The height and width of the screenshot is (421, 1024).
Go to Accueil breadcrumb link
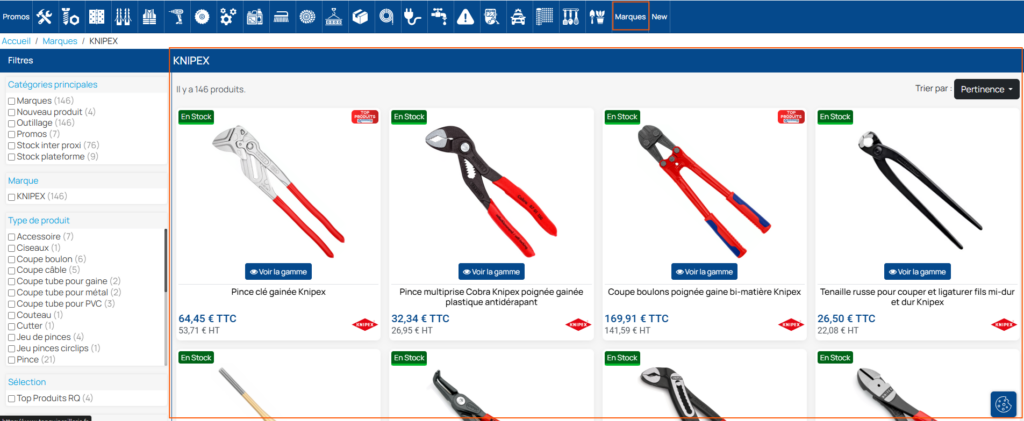tap(16, 41)
